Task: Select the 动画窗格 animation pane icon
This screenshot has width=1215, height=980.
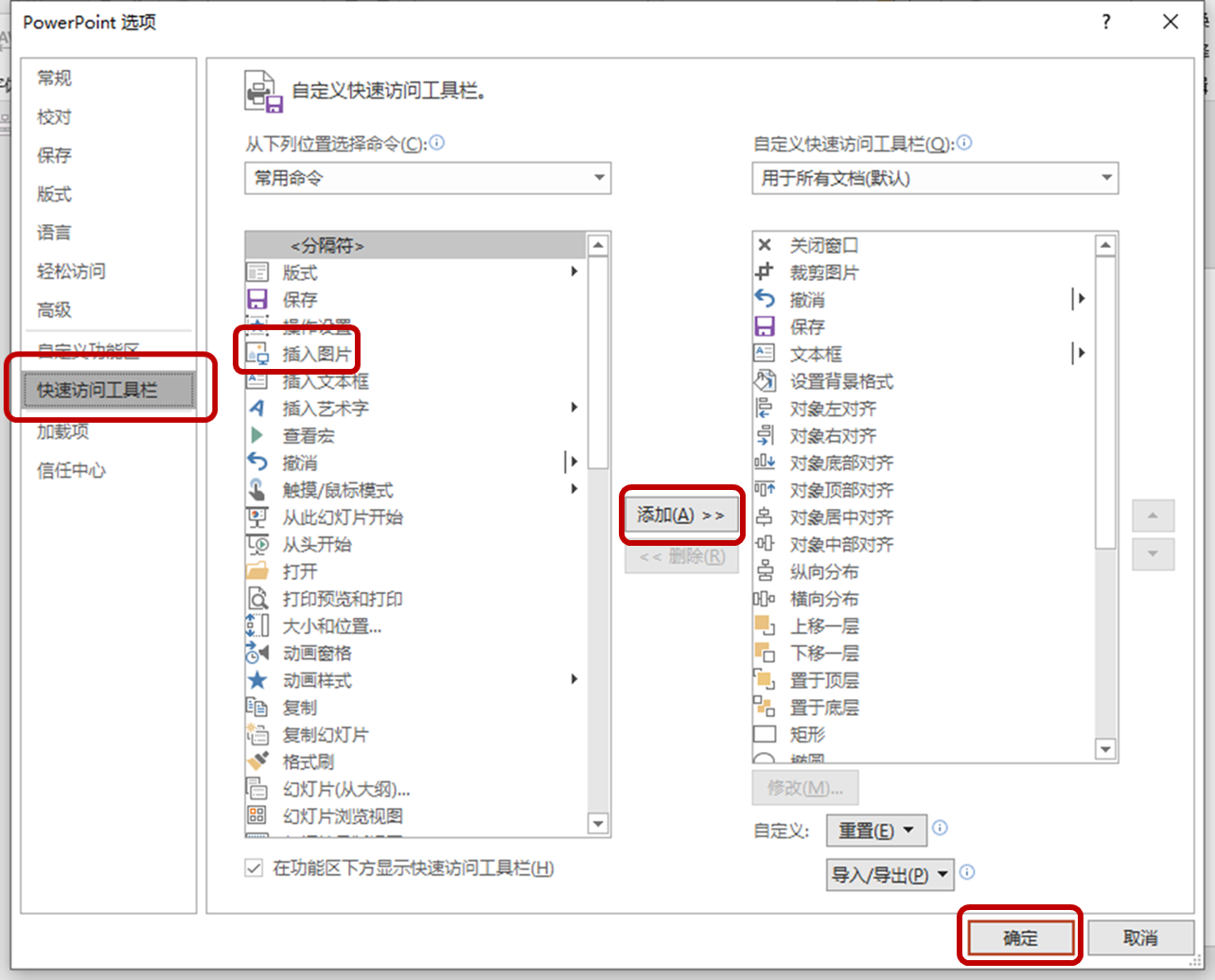Action: (x=257, y=654)
